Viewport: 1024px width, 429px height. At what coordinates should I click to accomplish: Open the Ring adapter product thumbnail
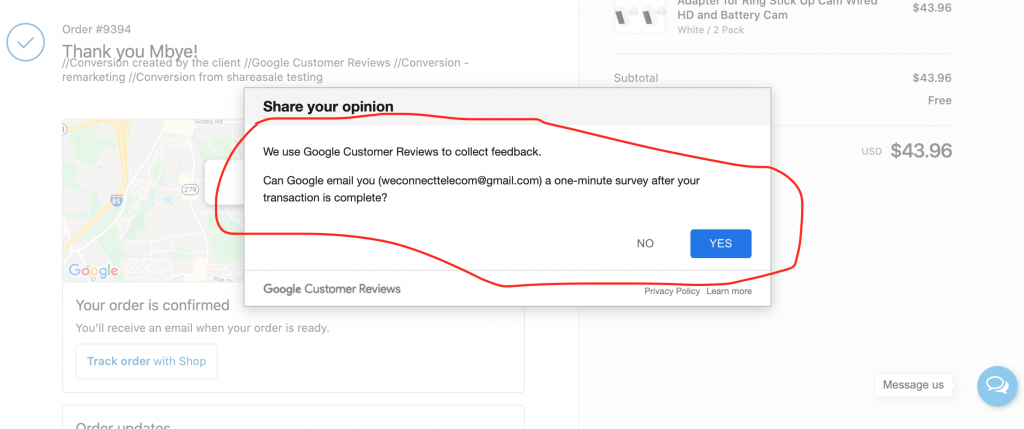[x=640, y=16]
